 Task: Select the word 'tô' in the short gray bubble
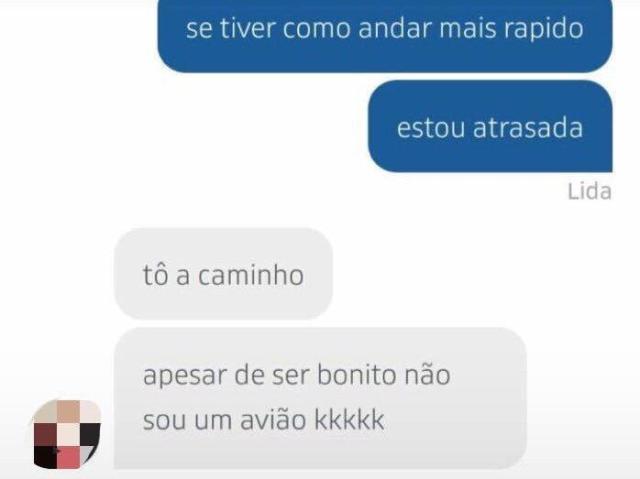coord(156,275)
